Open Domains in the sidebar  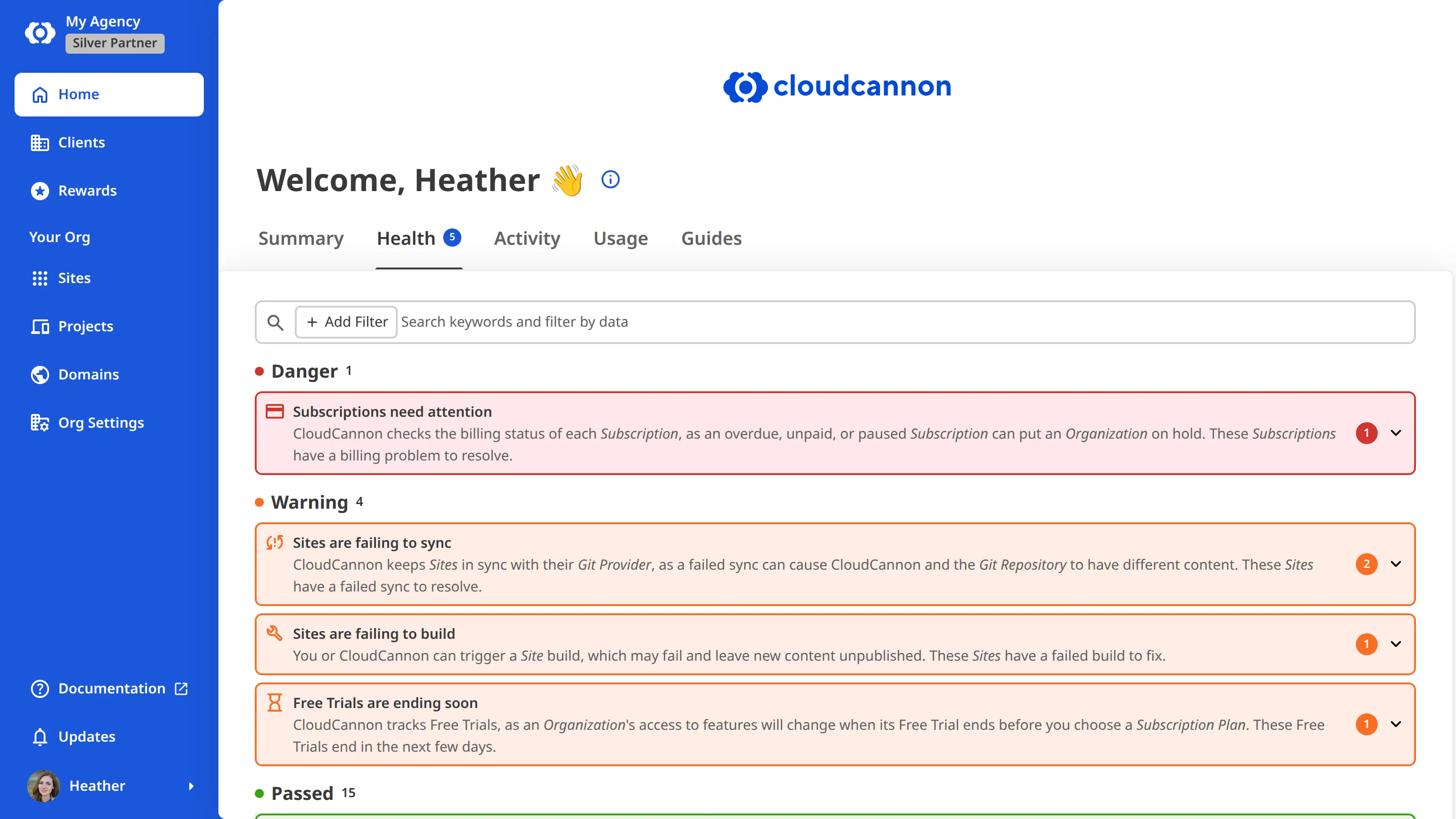coord(109,375)
